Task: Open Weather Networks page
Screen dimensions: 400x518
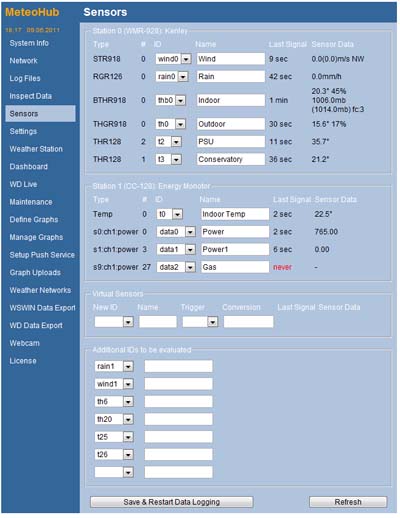Action: click(x=40, y=290)
